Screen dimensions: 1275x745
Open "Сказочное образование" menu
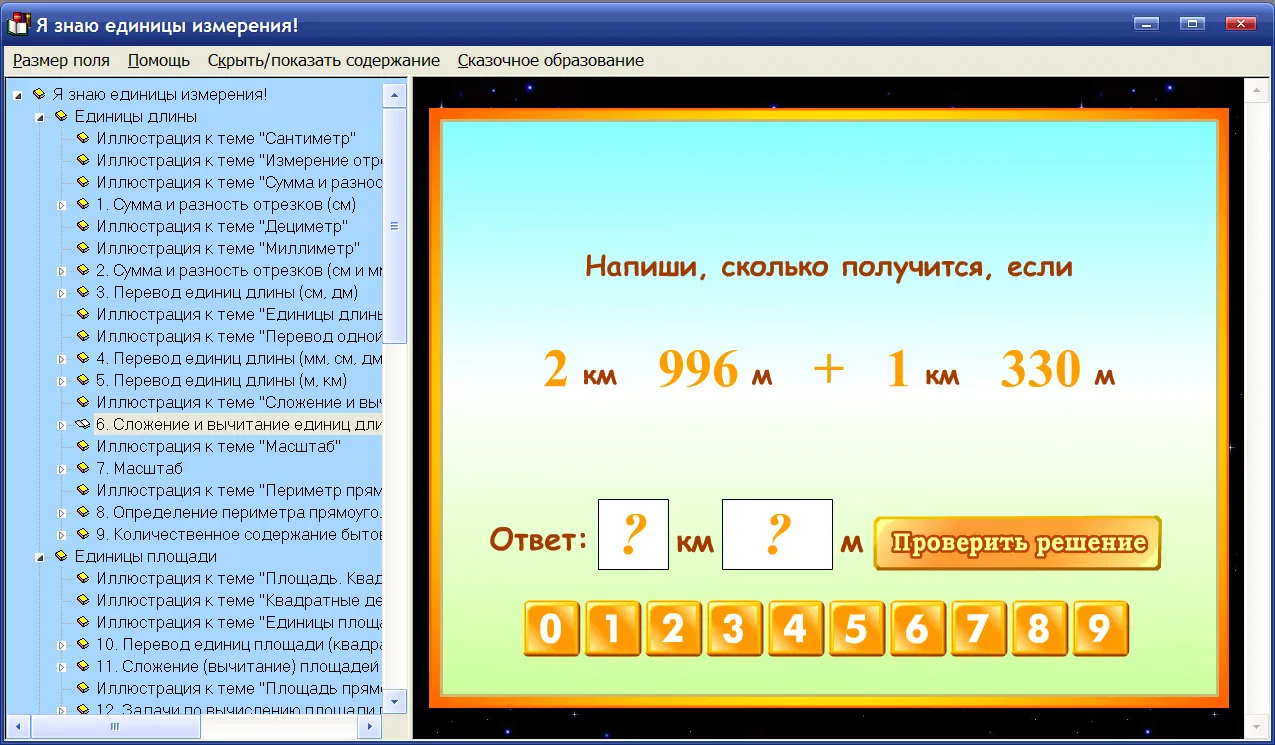[x=551, y=60]
